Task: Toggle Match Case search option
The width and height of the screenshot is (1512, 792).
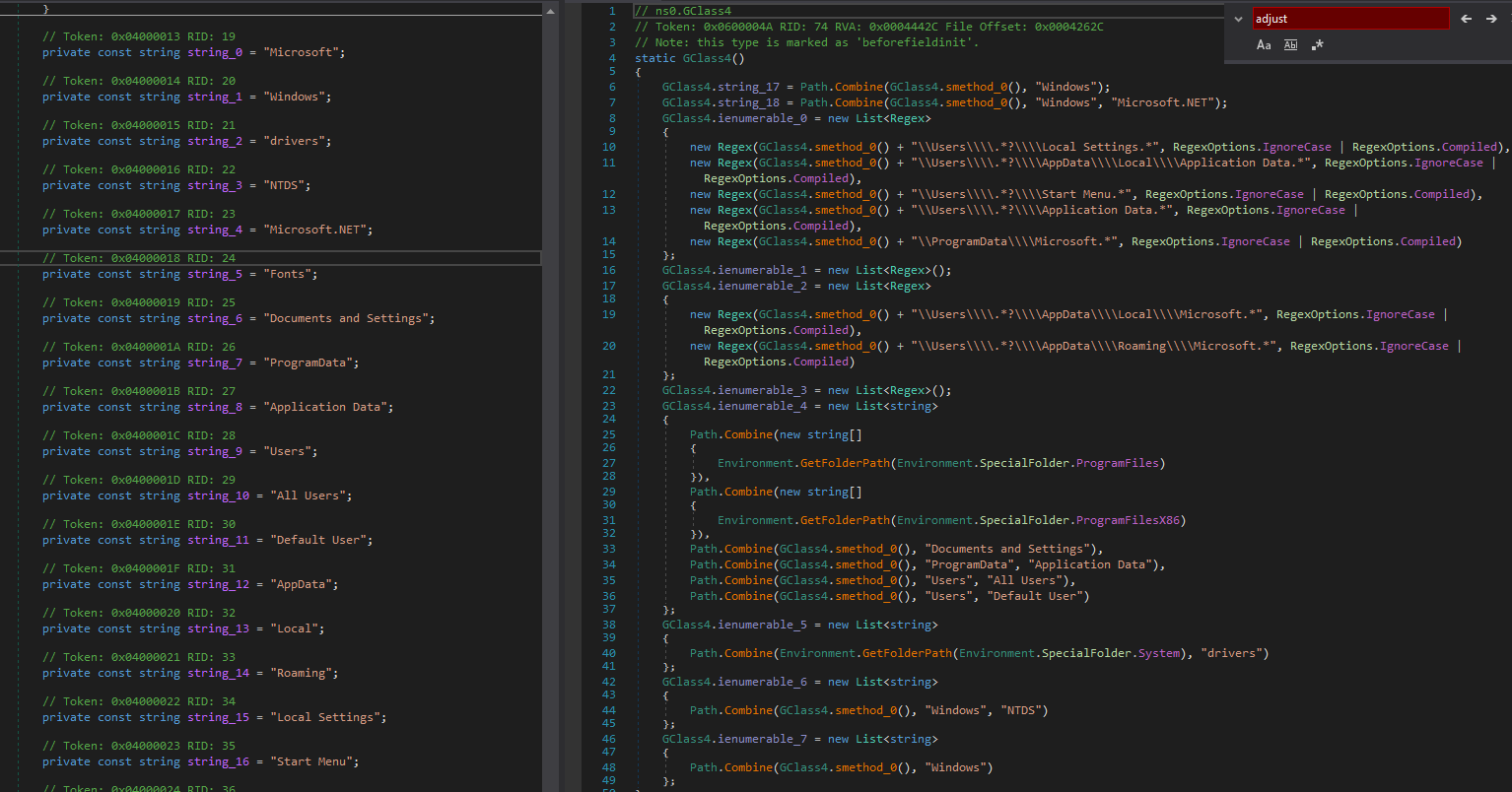Action: [1264, 45]
